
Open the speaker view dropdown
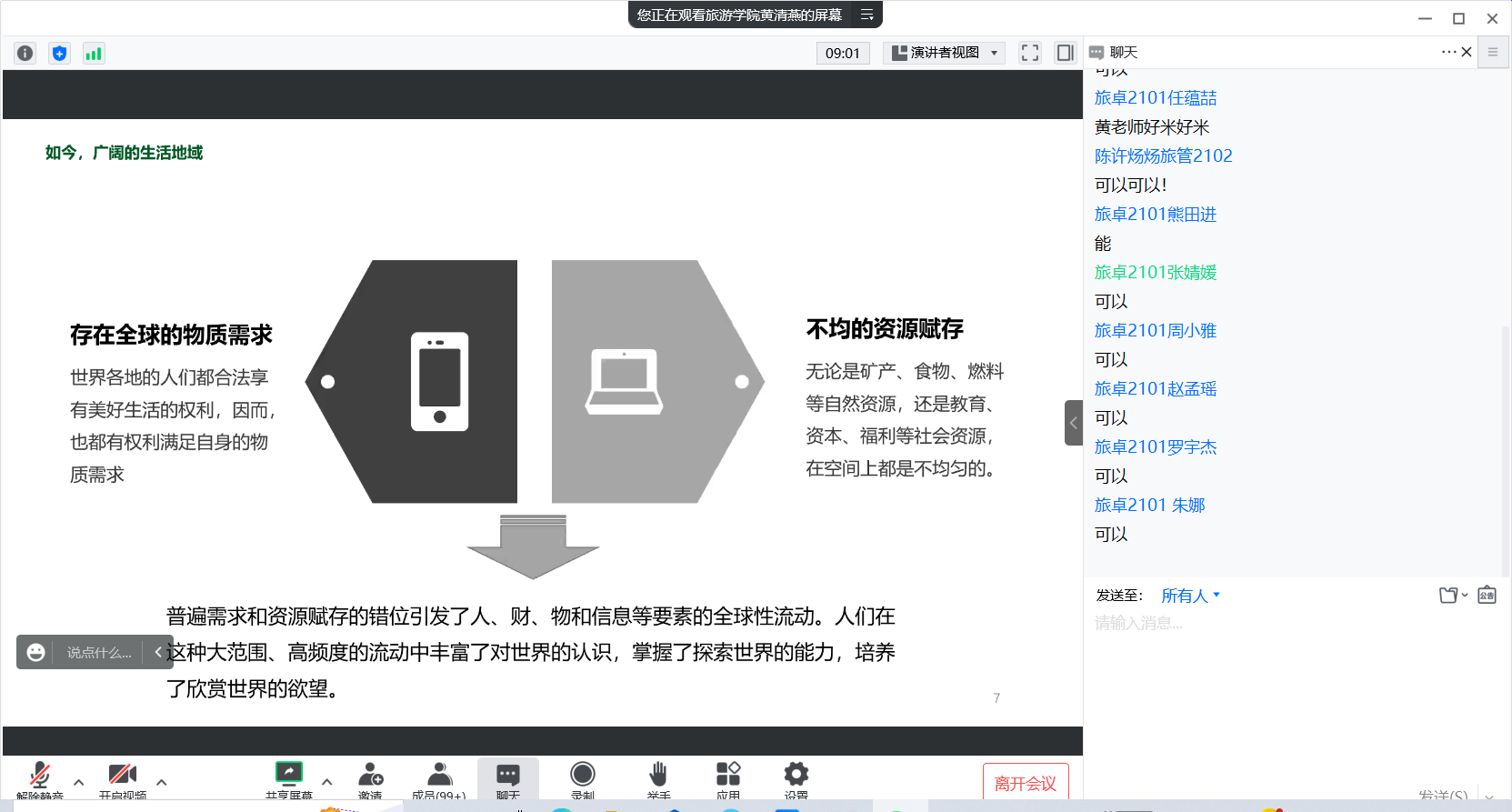tap(944, 53)
